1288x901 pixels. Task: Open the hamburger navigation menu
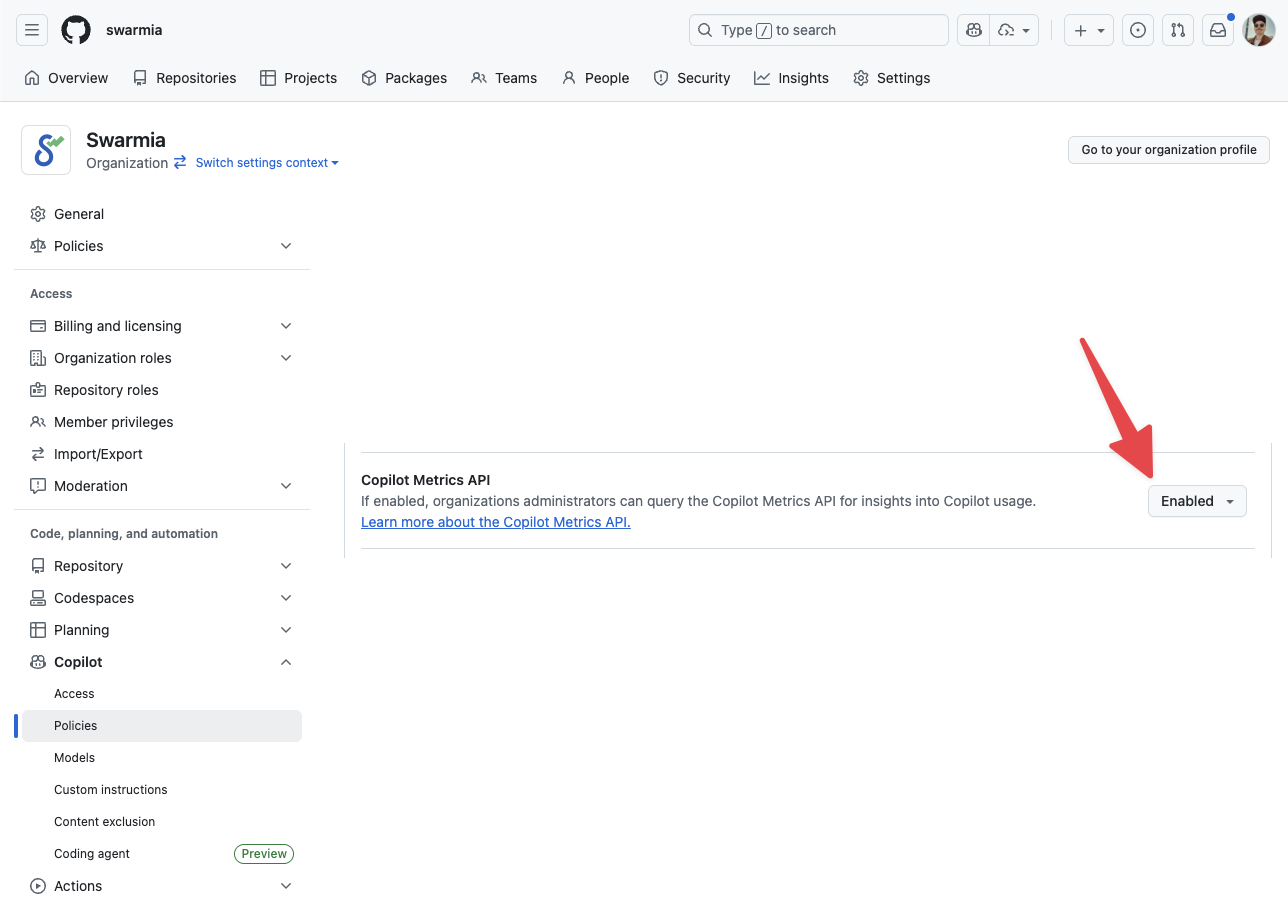tap(32, 30)
